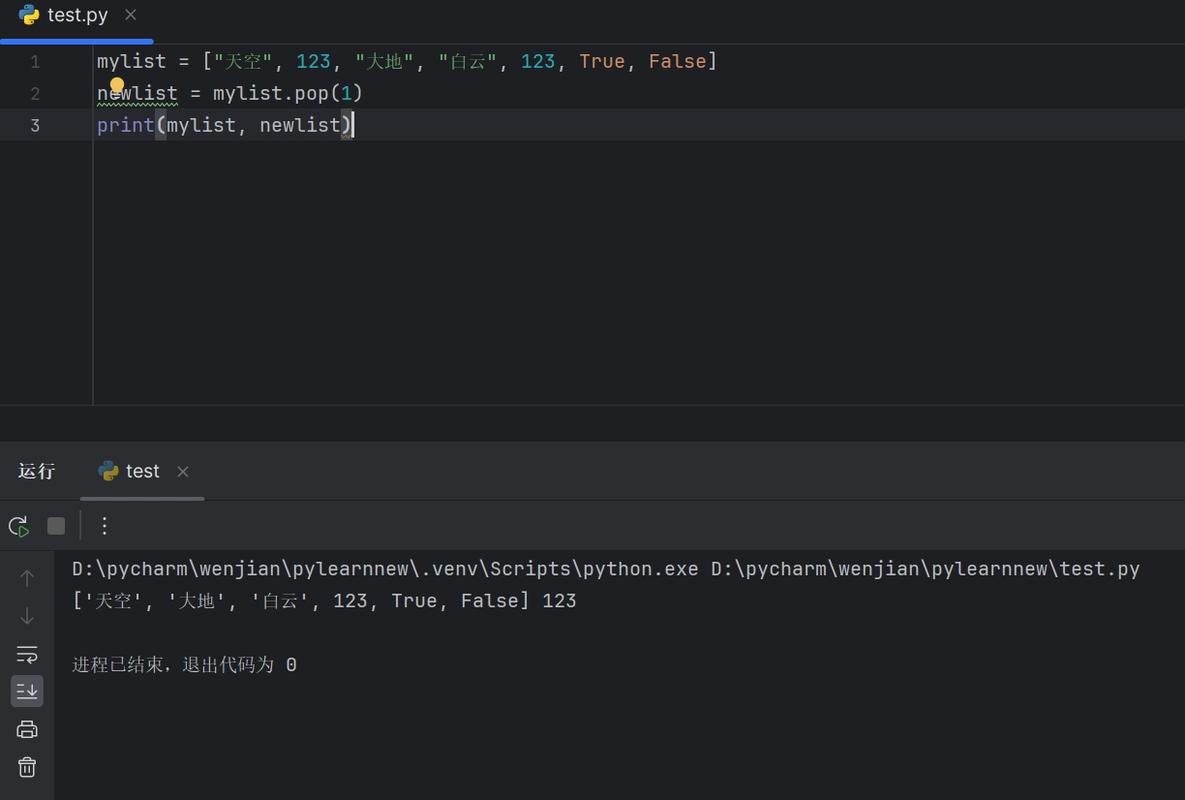This screenshot has height=800, width=1185.
Task: Click the mylist list definition code line
Action: 407,61
